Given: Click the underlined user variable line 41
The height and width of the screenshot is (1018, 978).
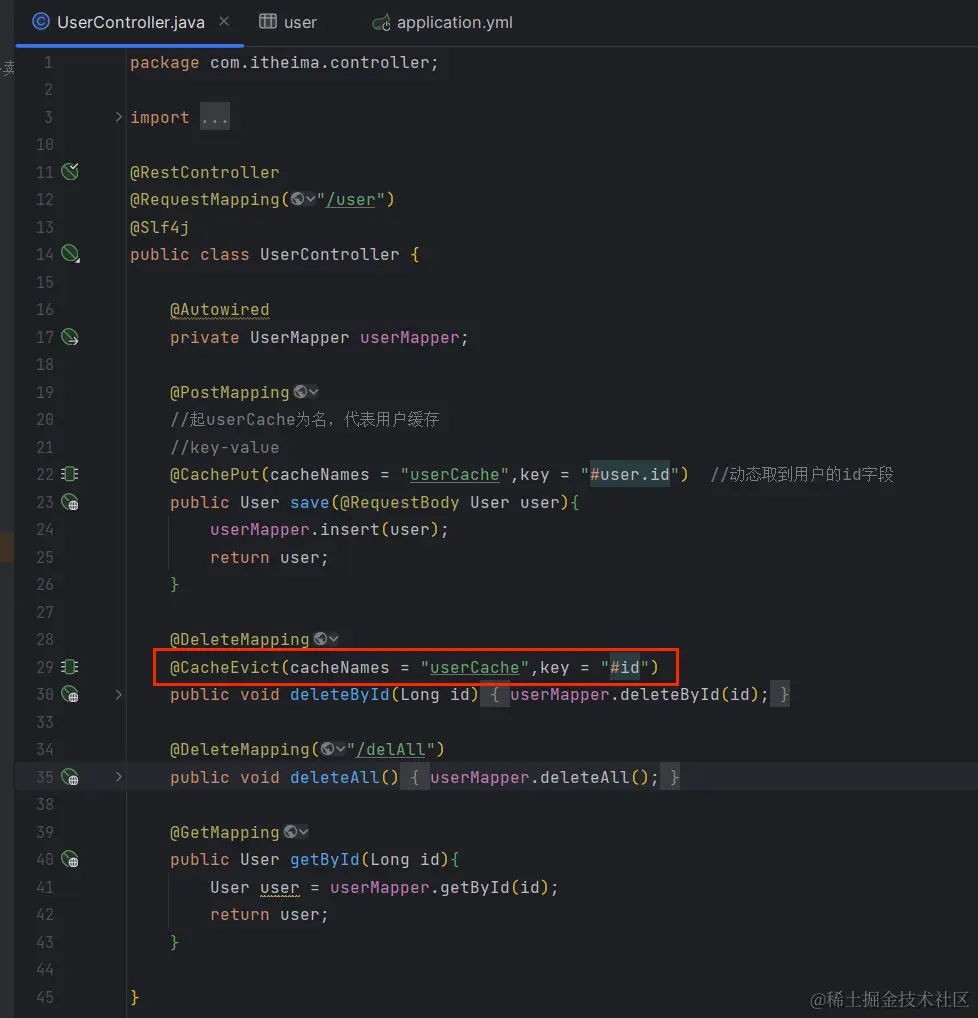Looking at the screenshot, I should [280, 888].
